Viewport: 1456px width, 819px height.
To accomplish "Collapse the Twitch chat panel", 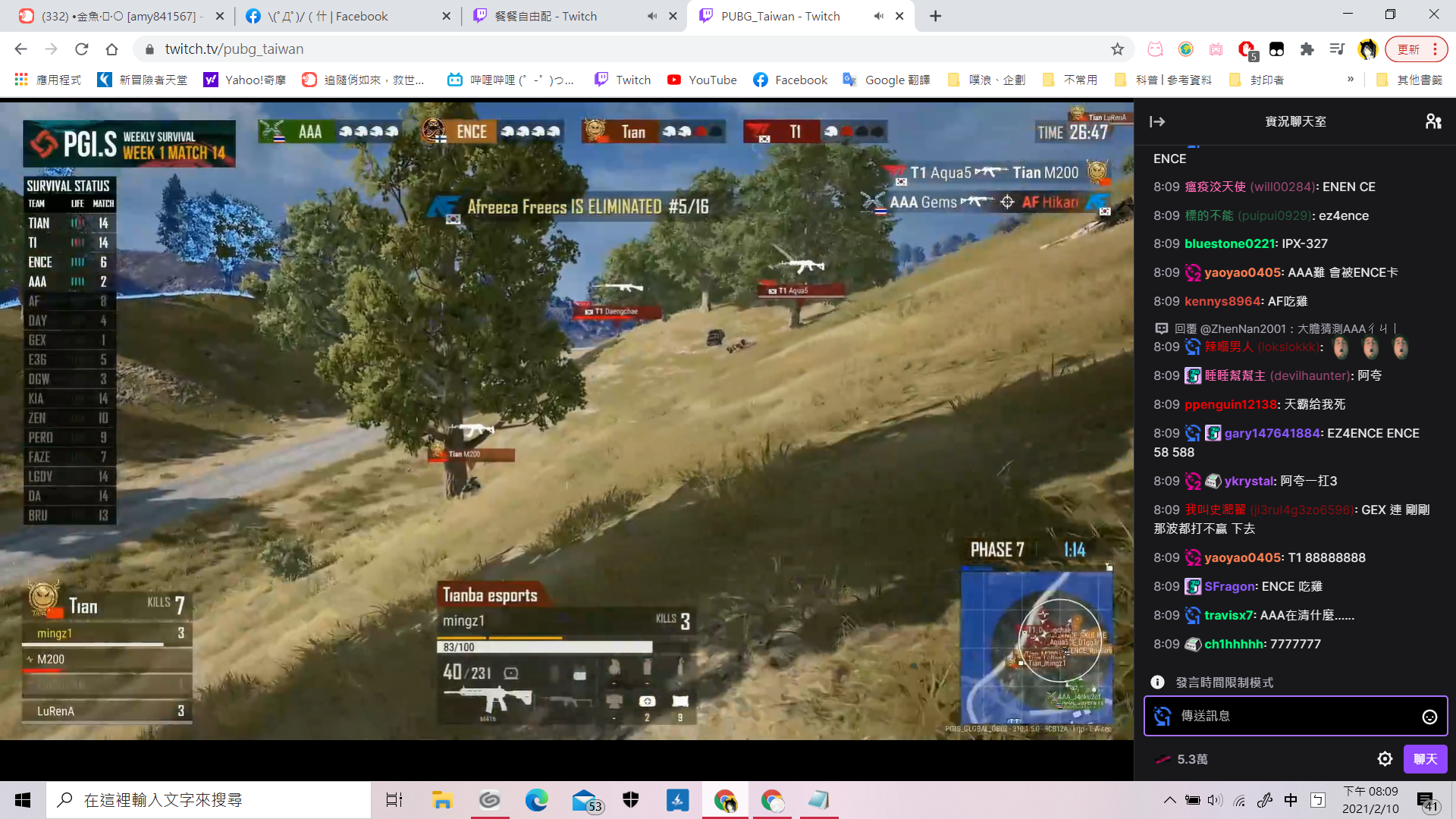I will (1157, 121).
